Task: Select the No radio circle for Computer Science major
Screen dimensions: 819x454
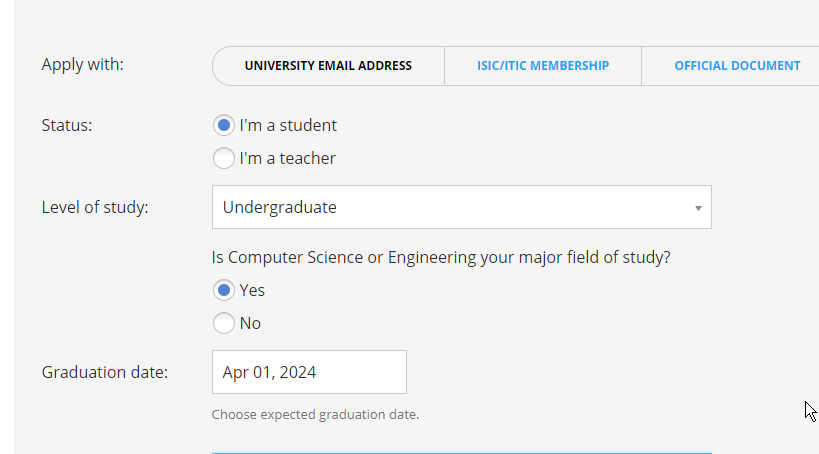Action: tap(224, 323)
